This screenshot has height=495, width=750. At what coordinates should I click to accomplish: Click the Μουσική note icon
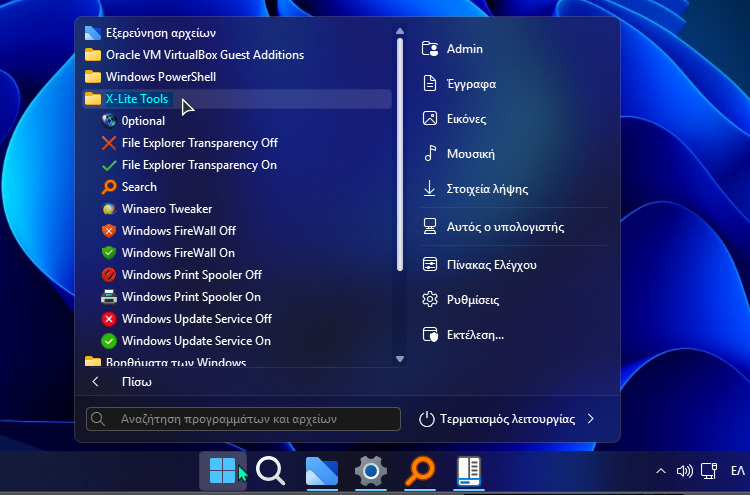pyautogui.click(x=430, y=154)
